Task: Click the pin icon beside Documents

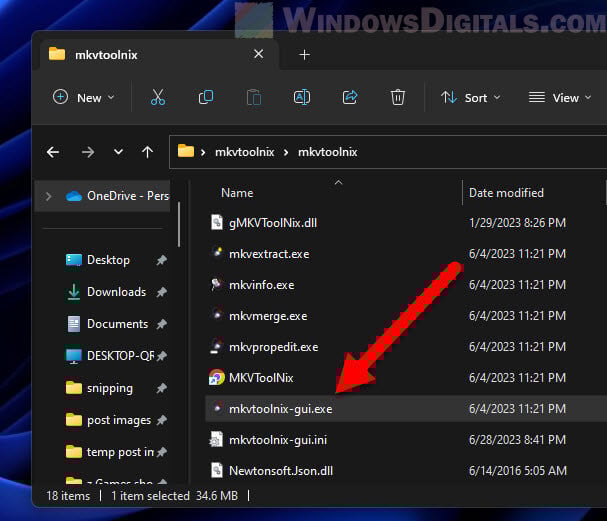Action: click(162, 324)
